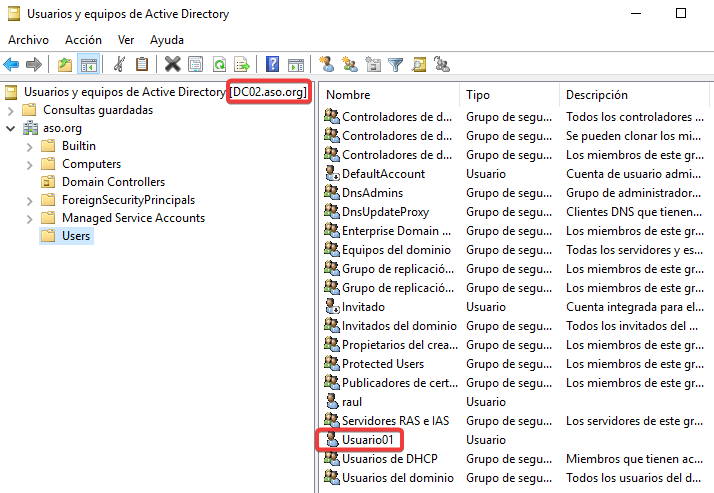Image resolution: width=714 pixels, height=493 pixels.
Task: Sort list by Tipo column header
Action: pyautogui.click(x=508, y=94)
